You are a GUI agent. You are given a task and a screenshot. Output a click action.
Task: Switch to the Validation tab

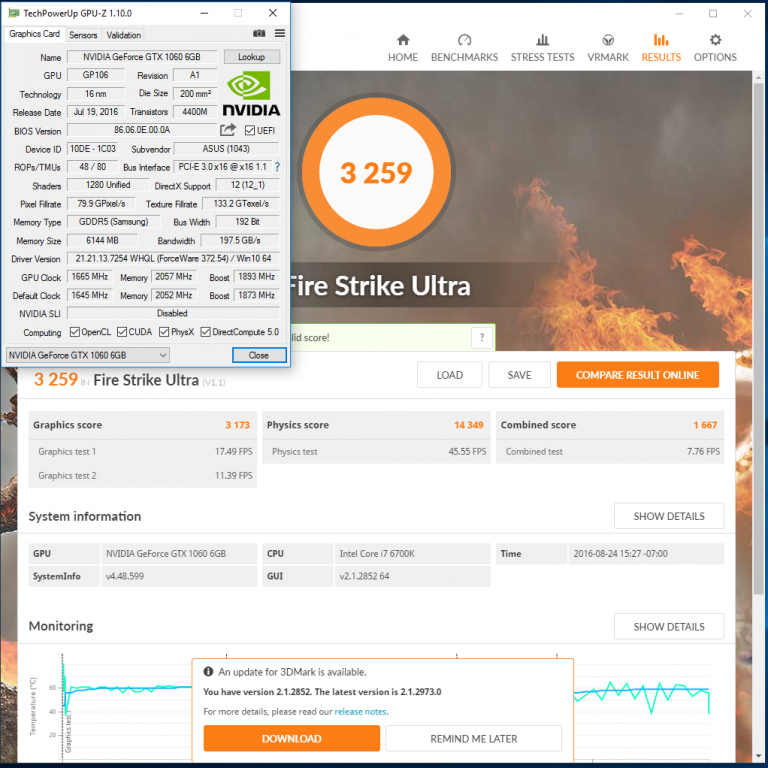(x=123, y=35)
